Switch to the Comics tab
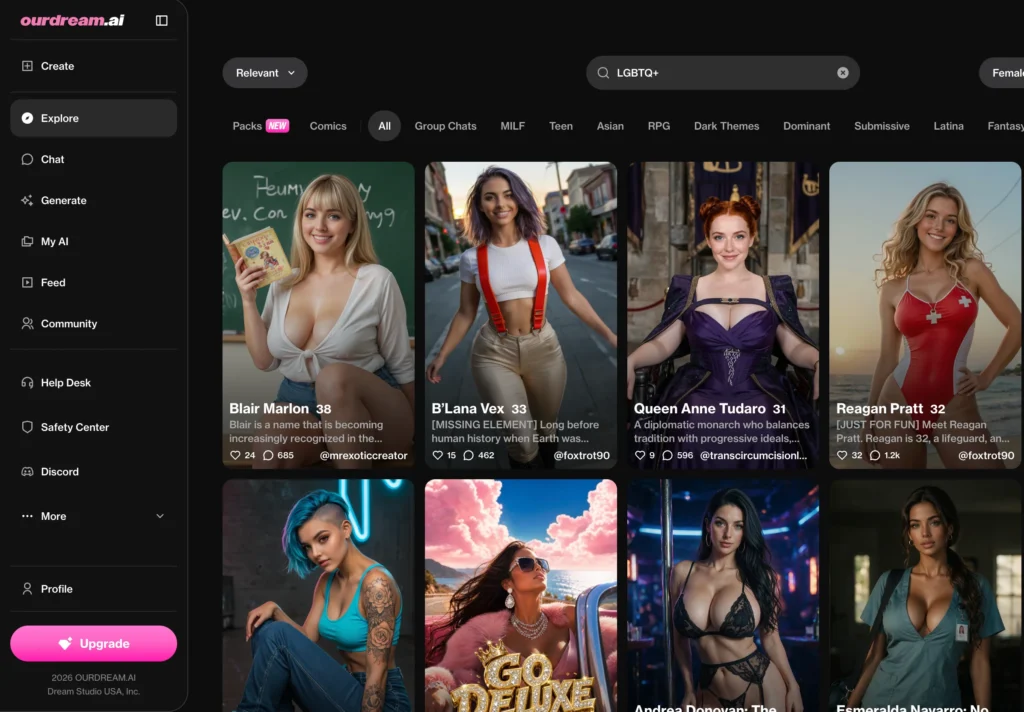 click(328, 126)
